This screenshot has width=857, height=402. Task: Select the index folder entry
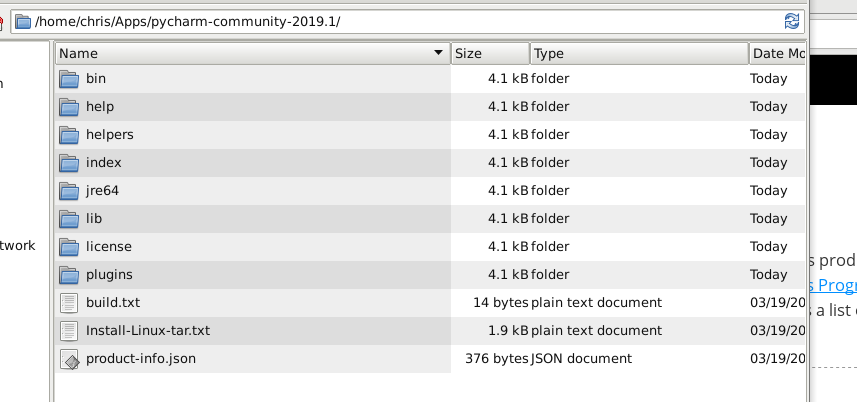[x=430, y=163]
